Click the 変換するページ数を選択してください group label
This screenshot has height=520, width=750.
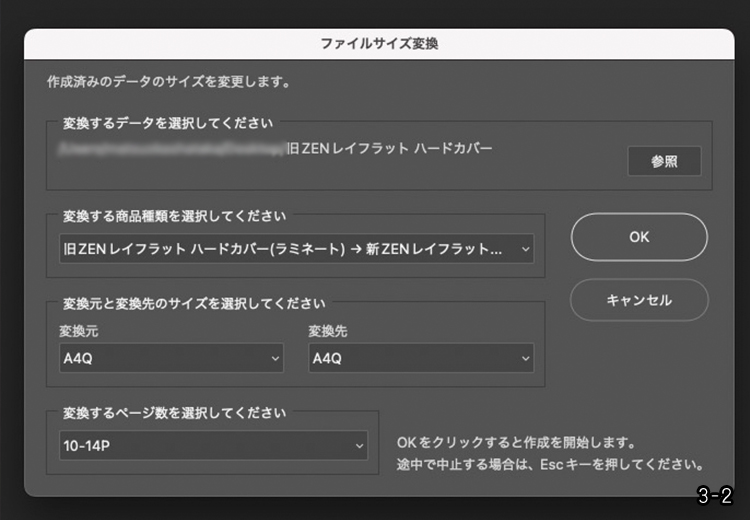tap(174, 412)
